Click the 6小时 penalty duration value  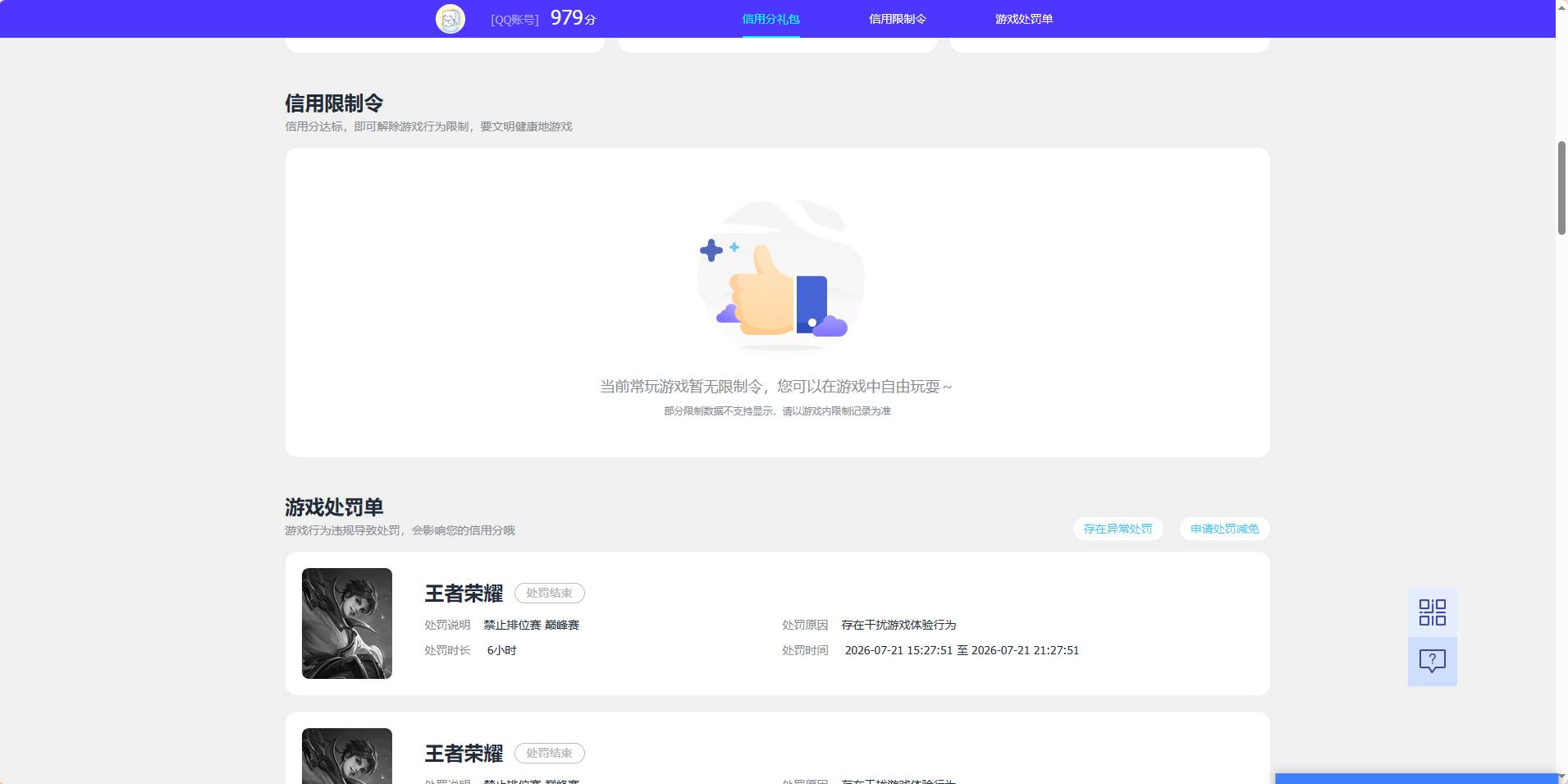click(501, 650)
